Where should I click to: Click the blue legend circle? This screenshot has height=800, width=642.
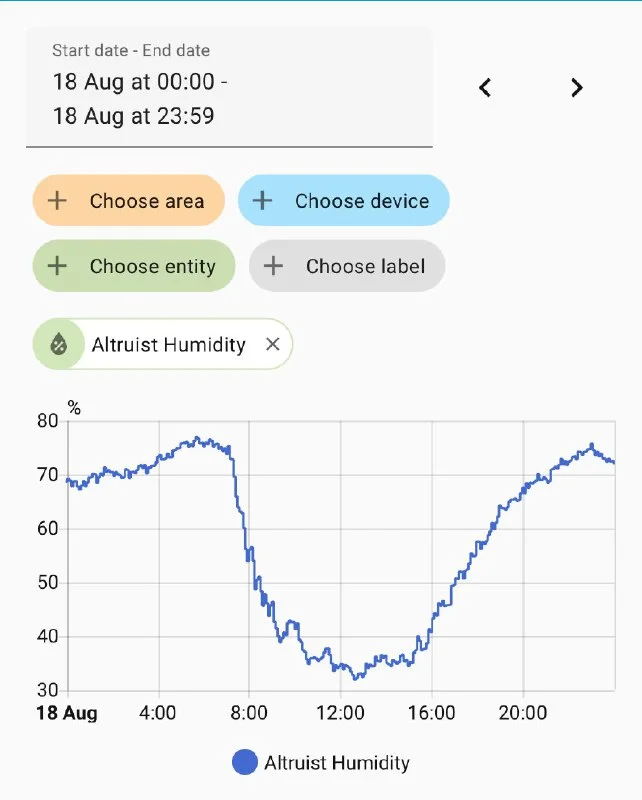tap(245, 763)
